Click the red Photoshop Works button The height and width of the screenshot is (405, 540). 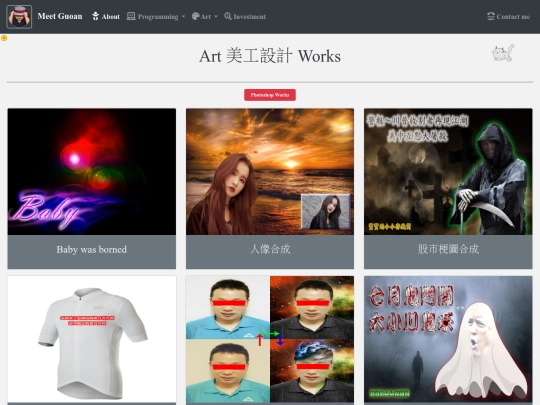click(270, 95)
